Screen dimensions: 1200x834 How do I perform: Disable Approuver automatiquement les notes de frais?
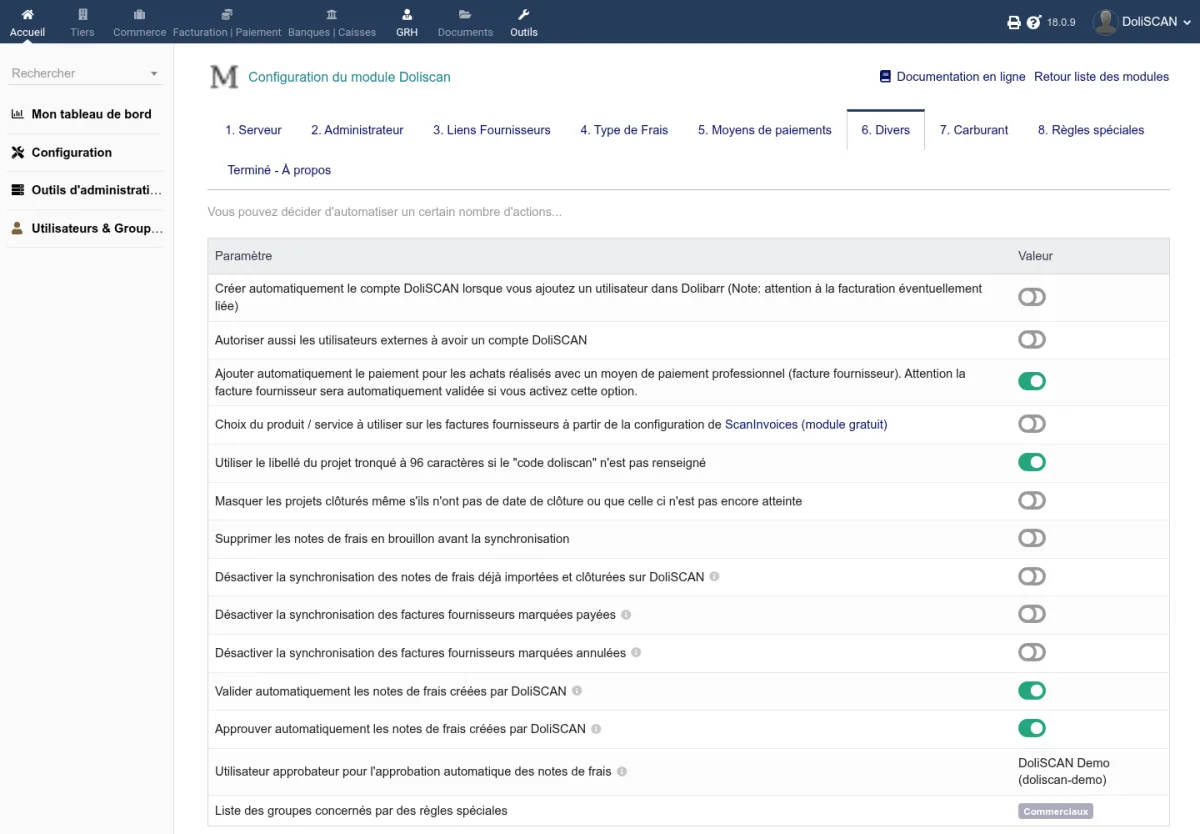tap(1032, 728)
